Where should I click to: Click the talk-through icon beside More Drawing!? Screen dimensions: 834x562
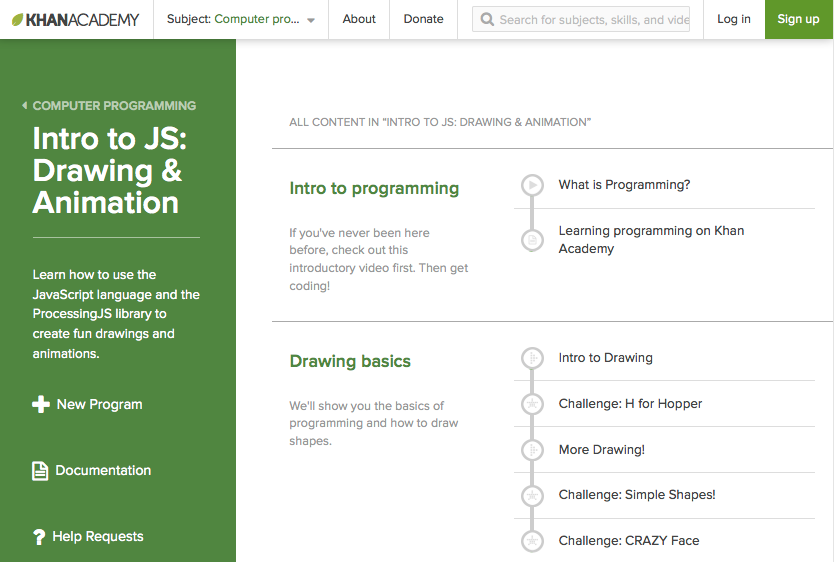532,450
